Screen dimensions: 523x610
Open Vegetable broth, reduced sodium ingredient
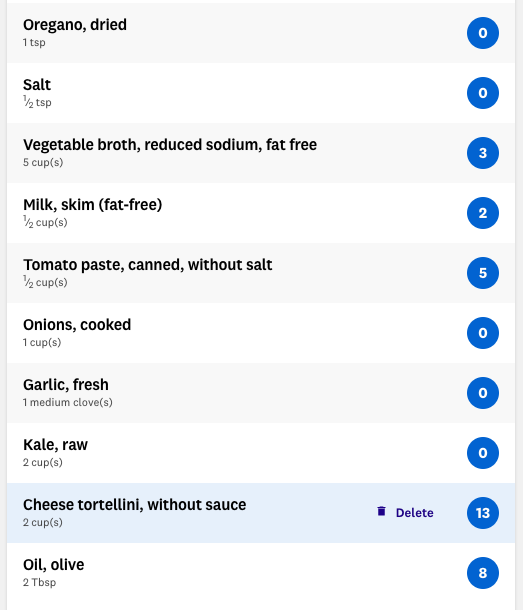coord(261,153)
